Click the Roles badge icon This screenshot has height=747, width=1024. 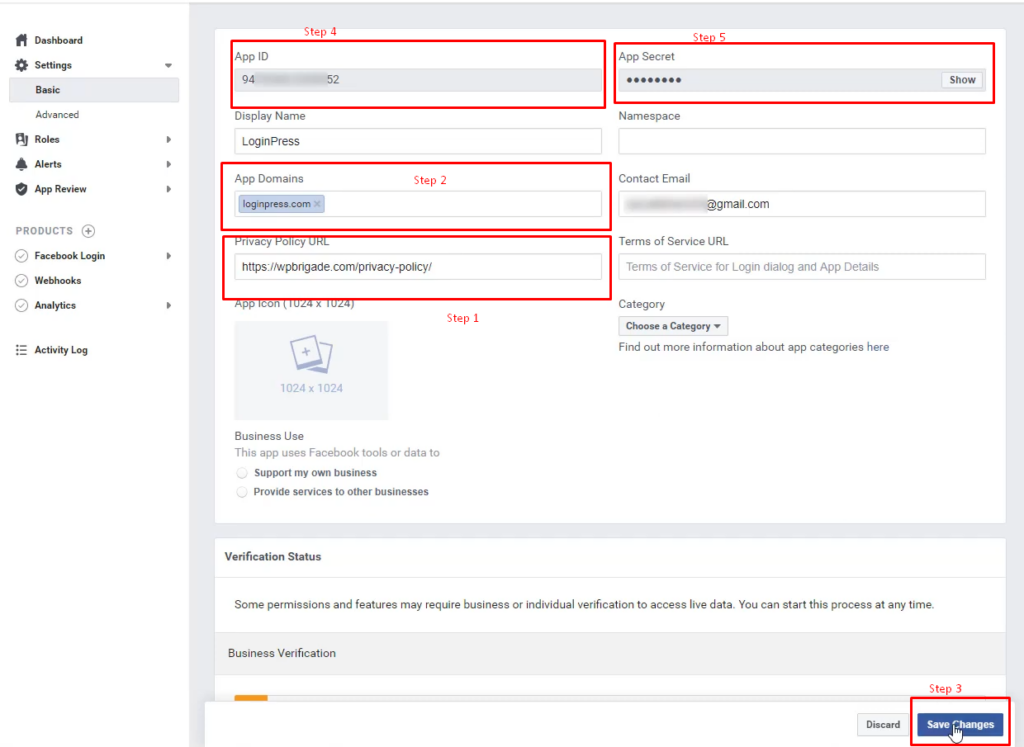point(22,139)
